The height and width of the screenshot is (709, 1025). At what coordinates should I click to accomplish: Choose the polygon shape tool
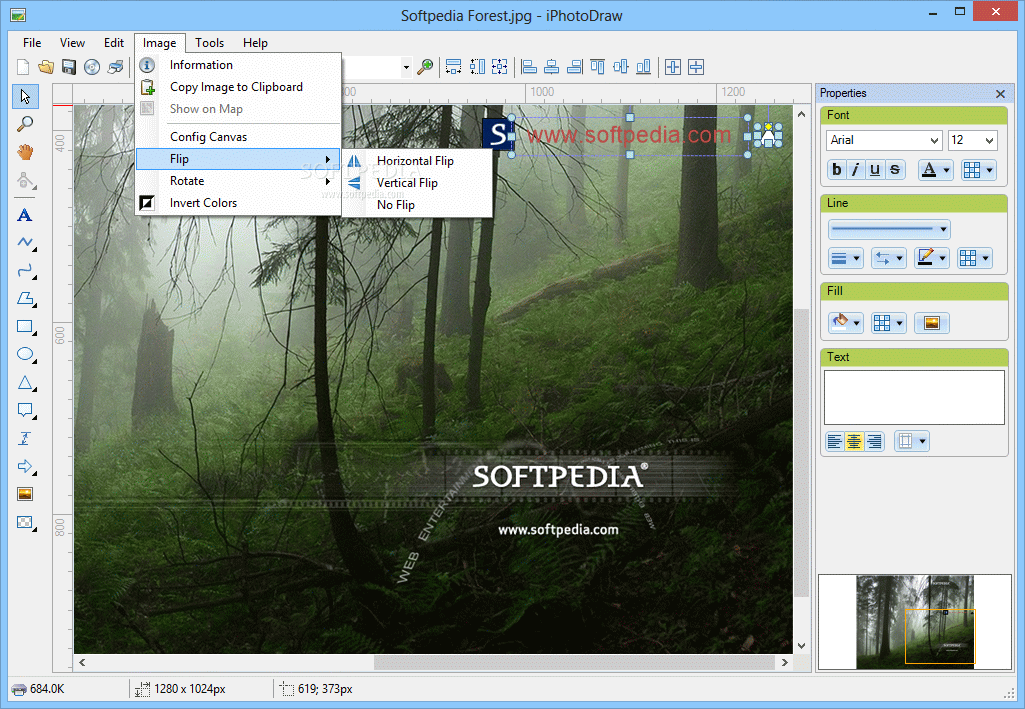click(x=25, y=299)
